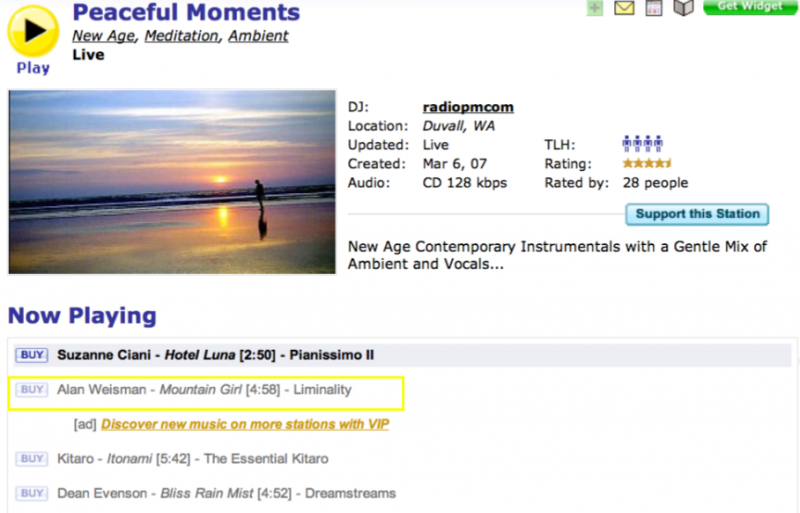Open the Meditation genre link
Image resolution: width=800 pixels, height=513 pixels.
182,36
